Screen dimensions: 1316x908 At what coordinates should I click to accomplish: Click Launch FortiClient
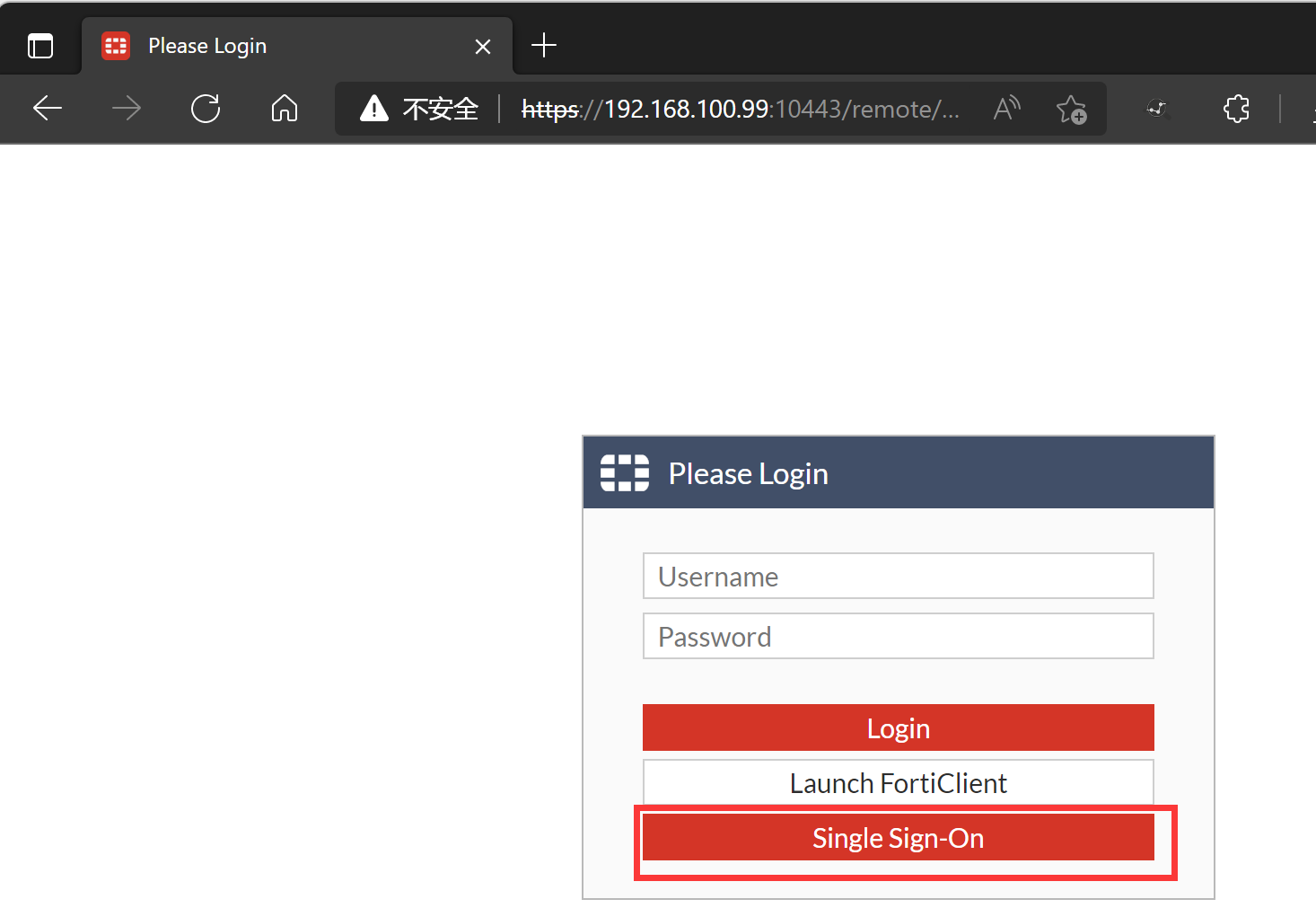tap(898, 783)
